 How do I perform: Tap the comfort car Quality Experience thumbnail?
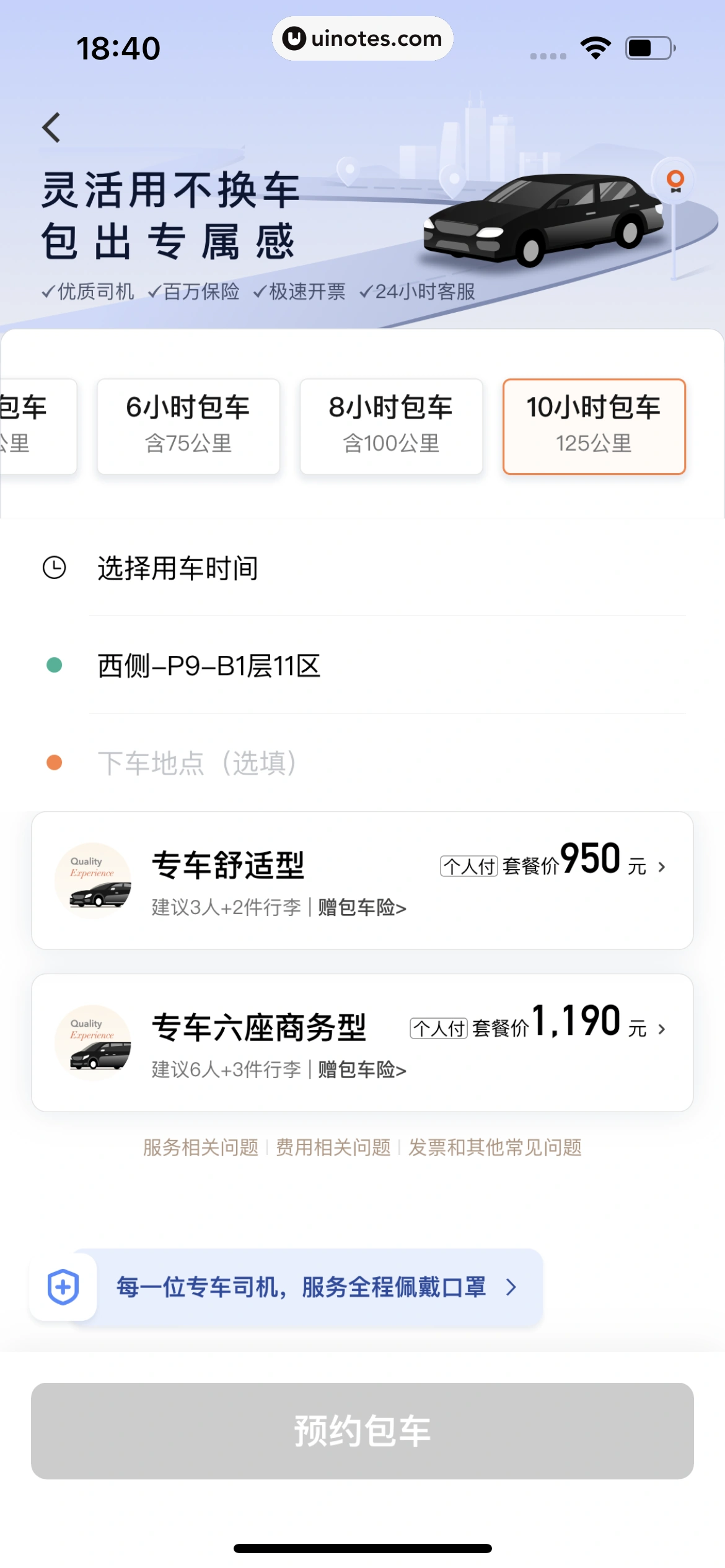pyautogui.click(x=93, y=880)
